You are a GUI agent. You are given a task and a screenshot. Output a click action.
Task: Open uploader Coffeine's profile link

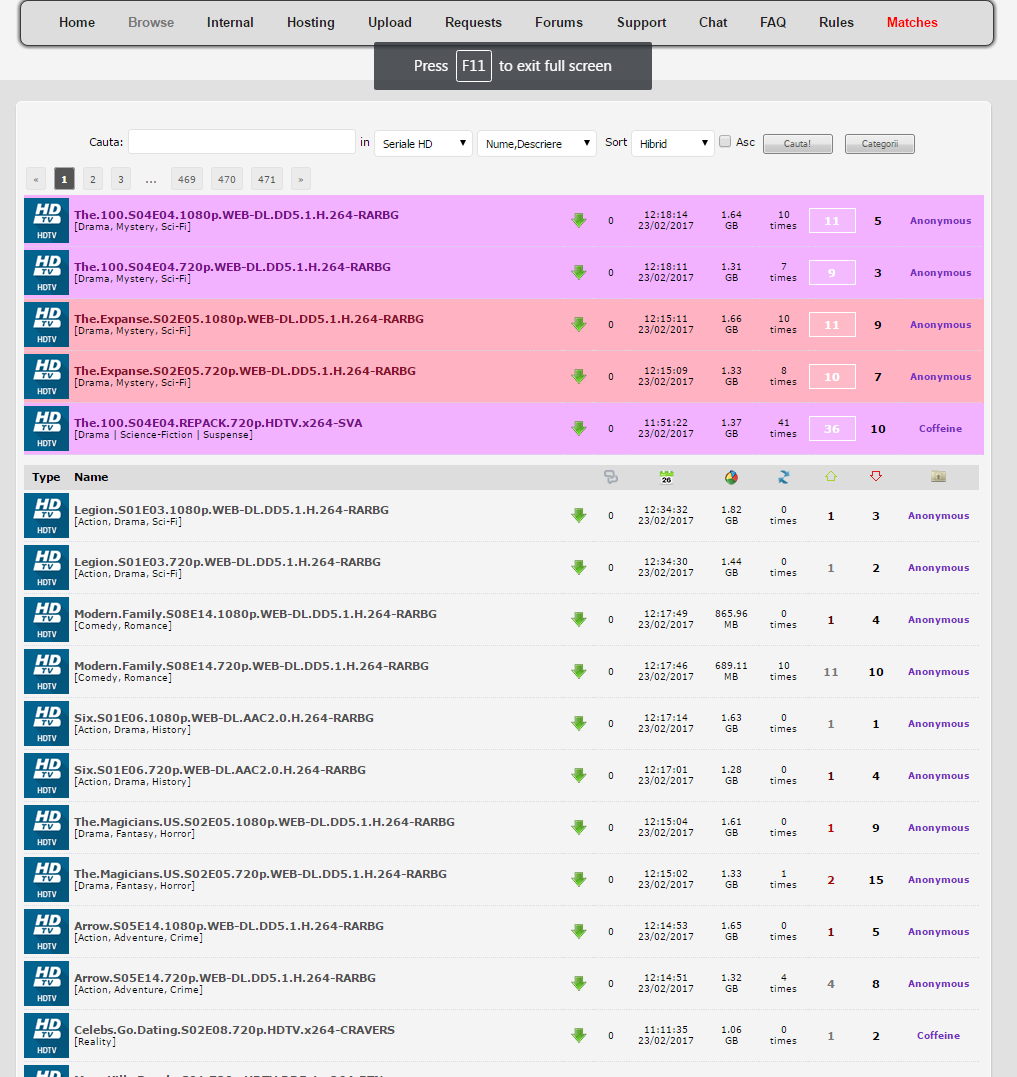939,428
